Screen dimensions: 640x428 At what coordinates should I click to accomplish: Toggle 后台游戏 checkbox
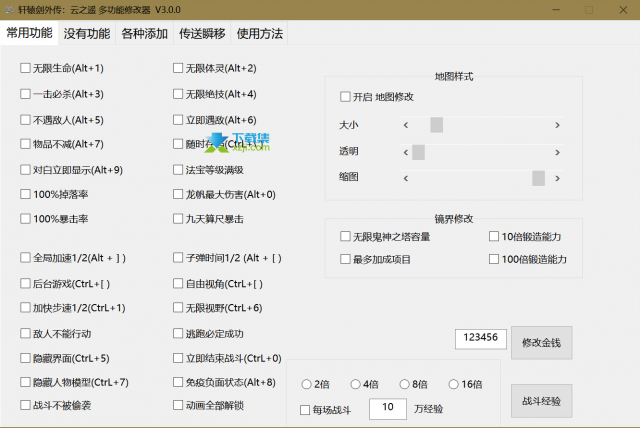[x=25, y=284]
